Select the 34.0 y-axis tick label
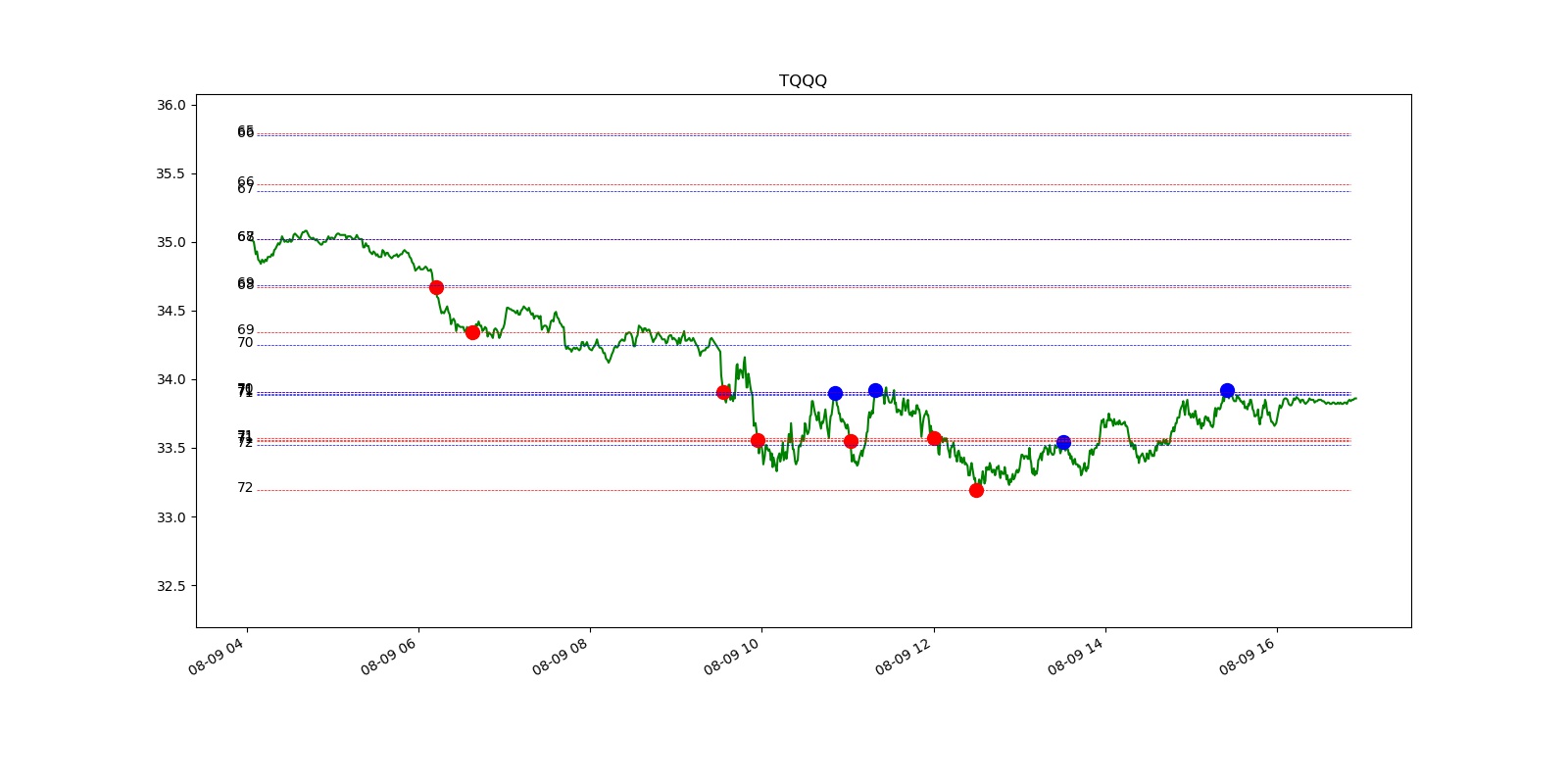1568x784 pixels. [171, 379]
